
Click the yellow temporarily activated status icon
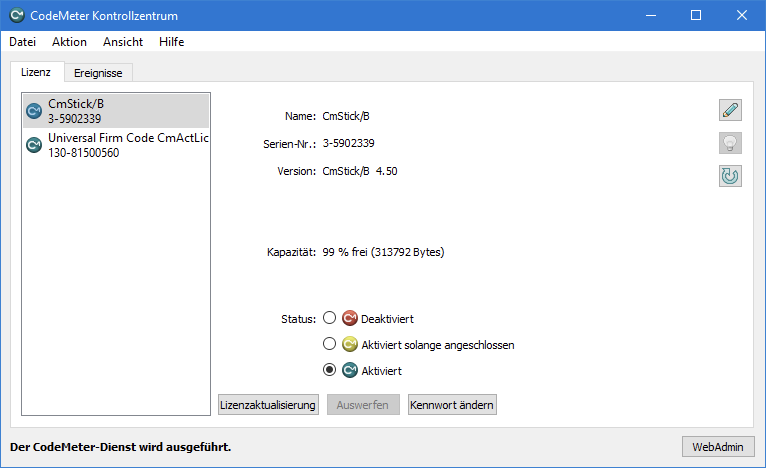tap(349, 345)
